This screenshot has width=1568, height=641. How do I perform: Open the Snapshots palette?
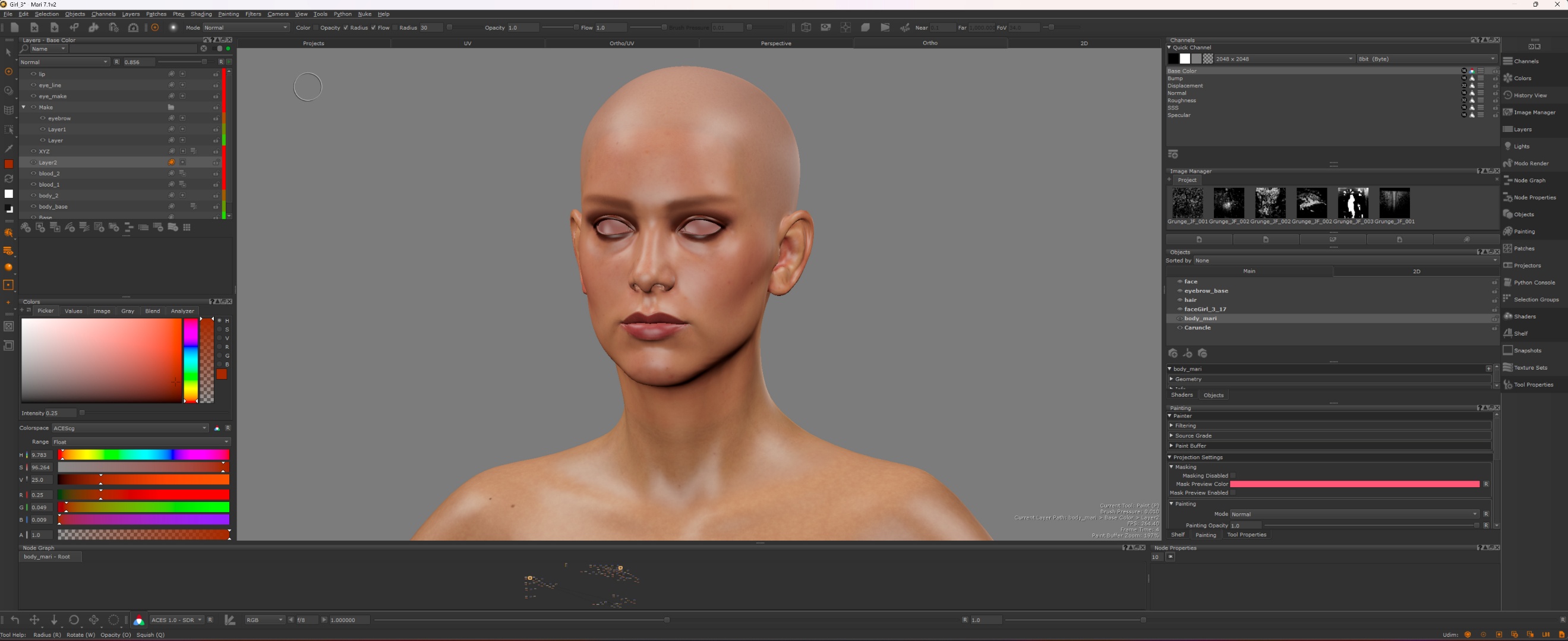(x=1527, y=351)
